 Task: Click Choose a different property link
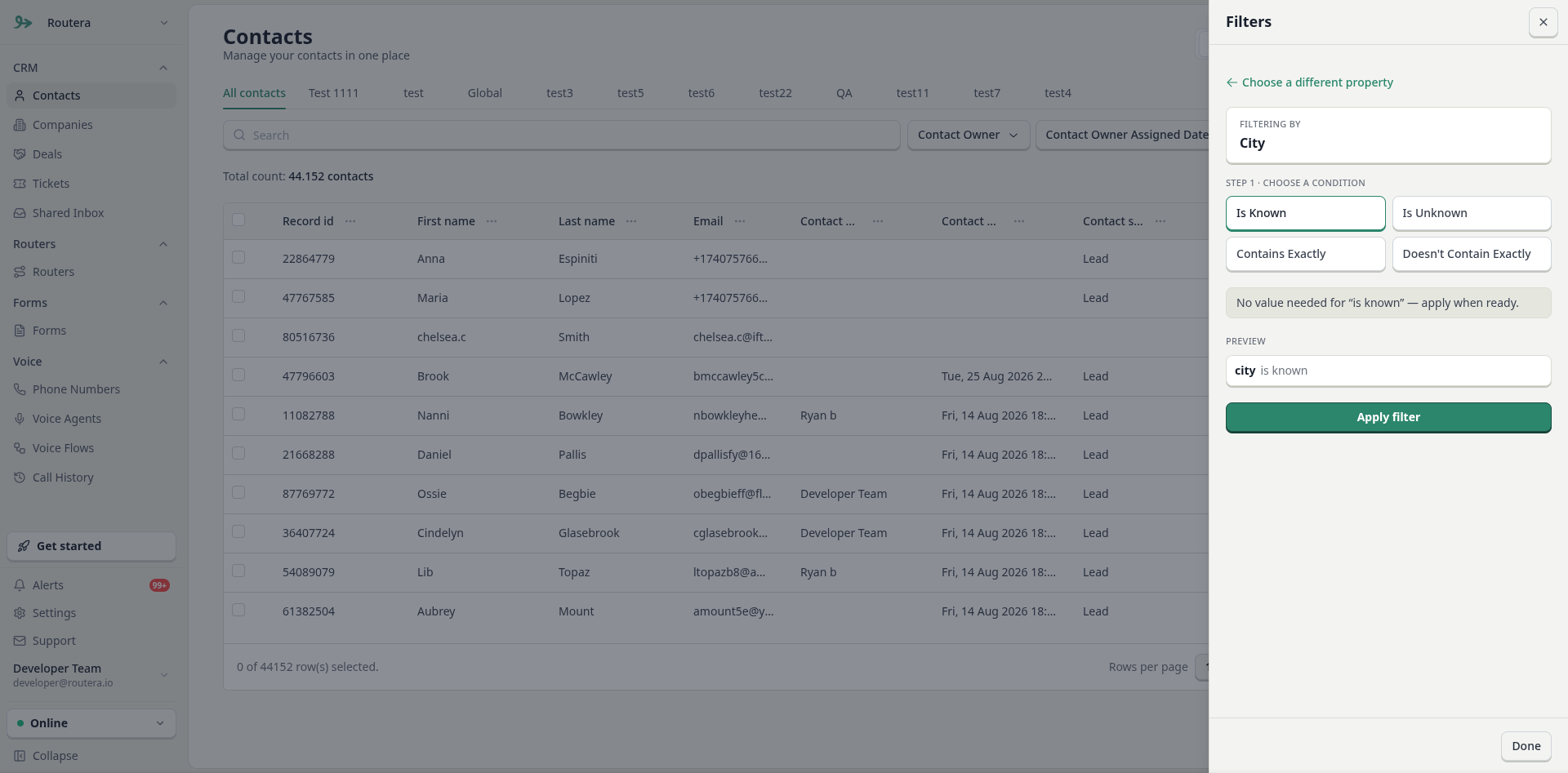1310,82
